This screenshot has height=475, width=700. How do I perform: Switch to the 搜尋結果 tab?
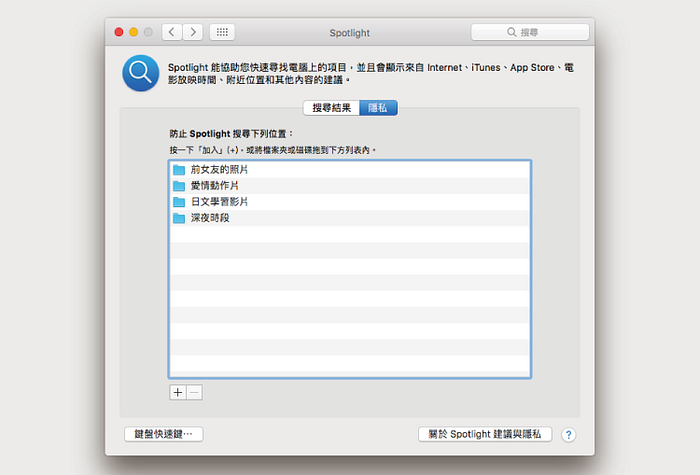331,108
